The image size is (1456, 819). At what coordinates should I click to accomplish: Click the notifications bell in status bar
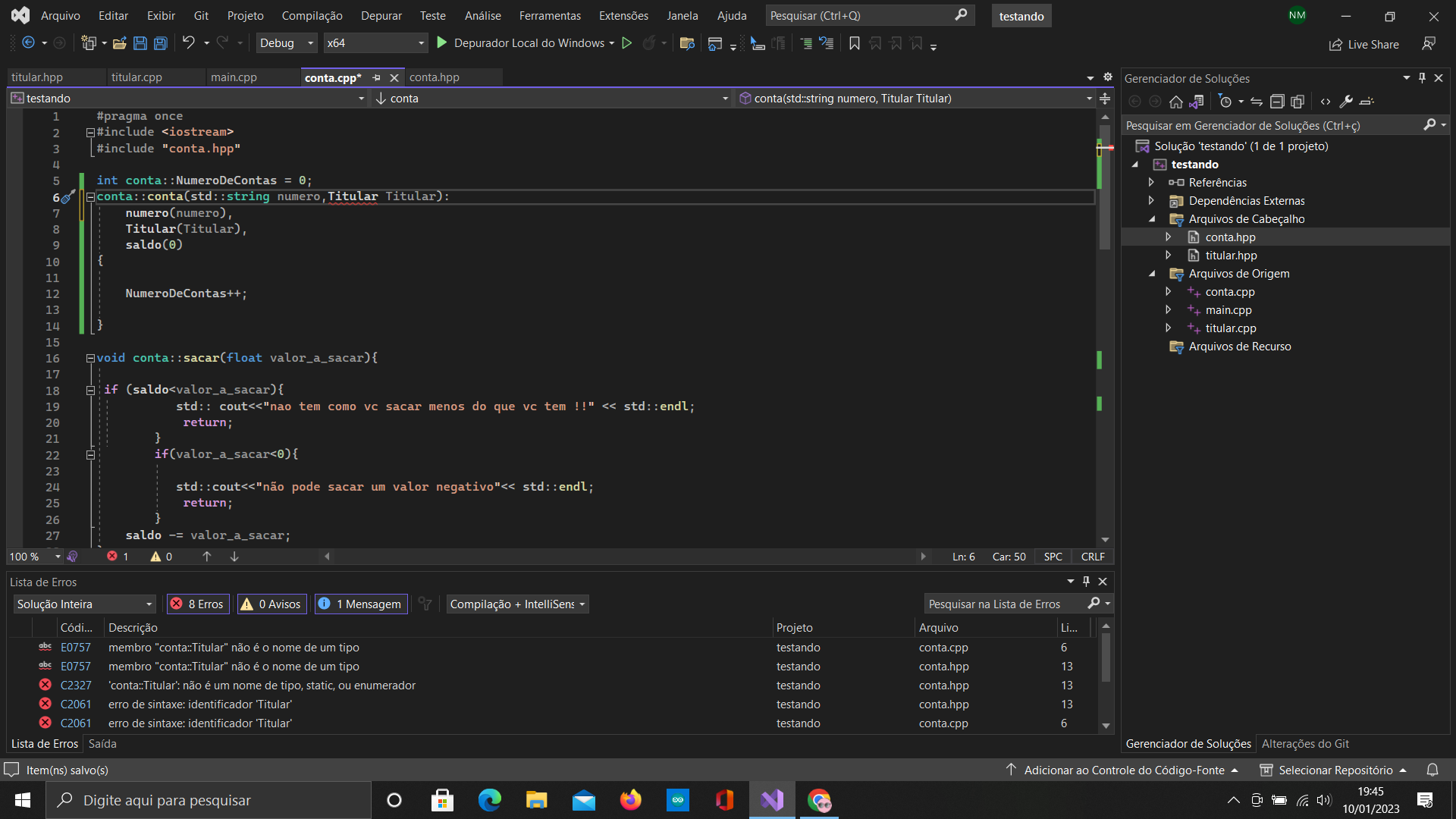[x=1432, y=770]
